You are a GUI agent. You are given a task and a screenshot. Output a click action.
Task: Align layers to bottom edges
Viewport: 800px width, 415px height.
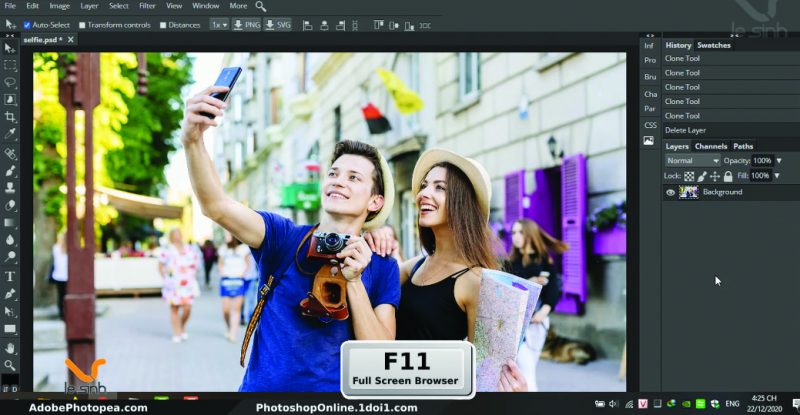click(409, 25)
